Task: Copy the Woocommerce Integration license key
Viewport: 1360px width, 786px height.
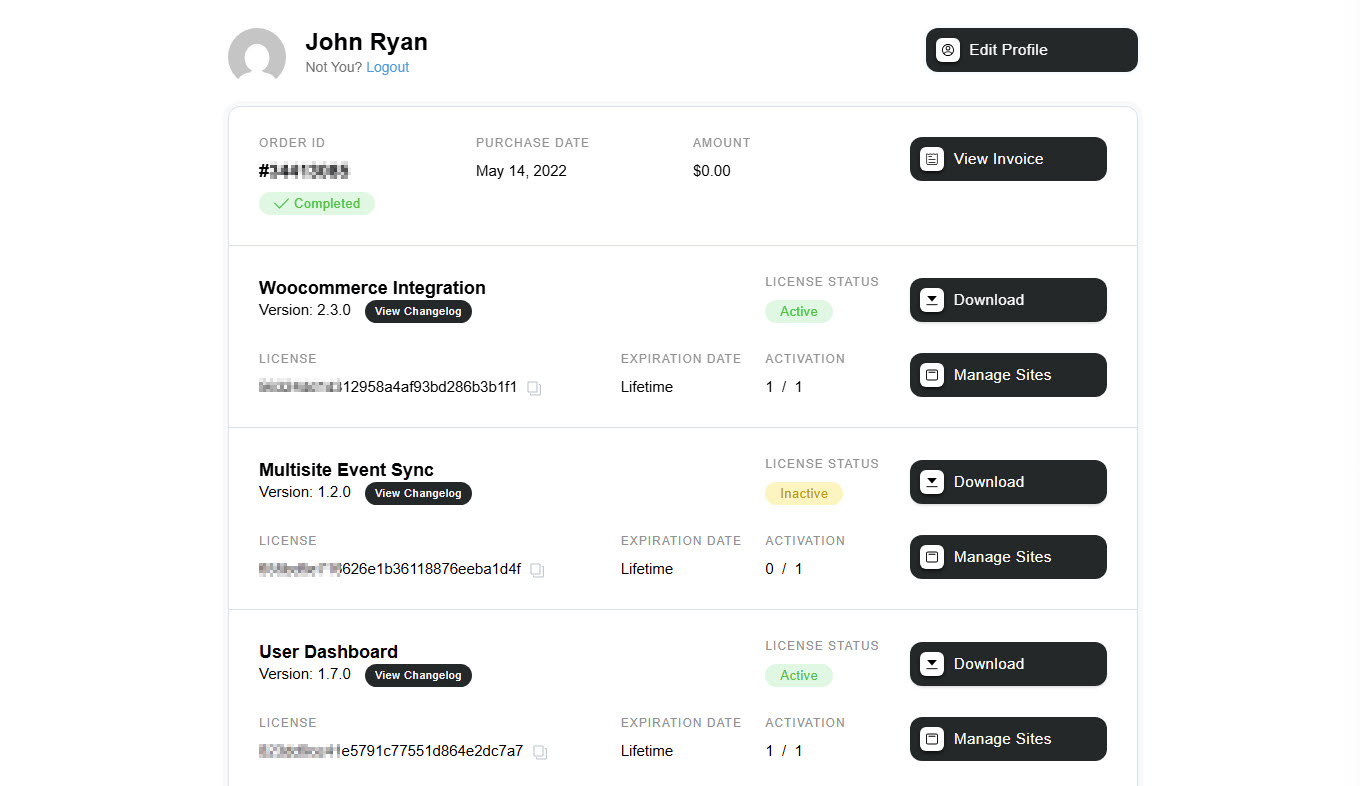Action: [x=534, y=388]
